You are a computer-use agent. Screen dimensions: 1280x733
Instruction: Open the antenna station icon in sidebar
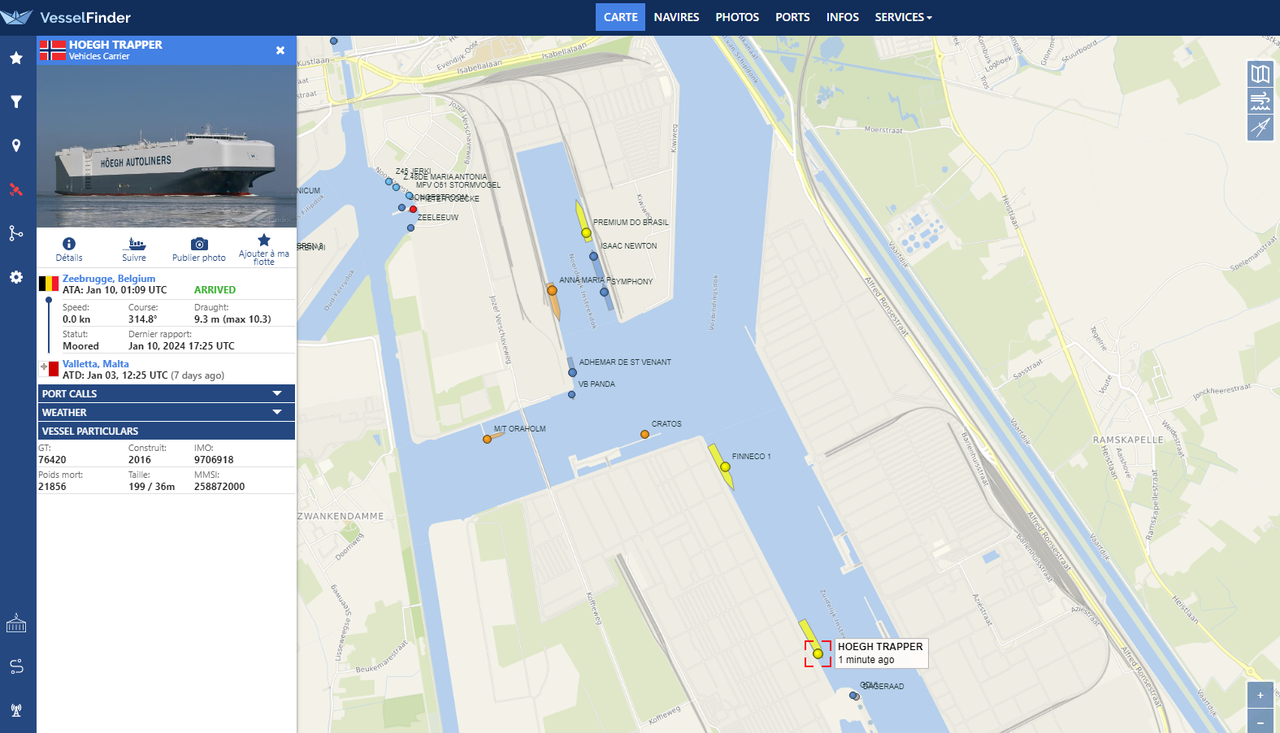16,711
